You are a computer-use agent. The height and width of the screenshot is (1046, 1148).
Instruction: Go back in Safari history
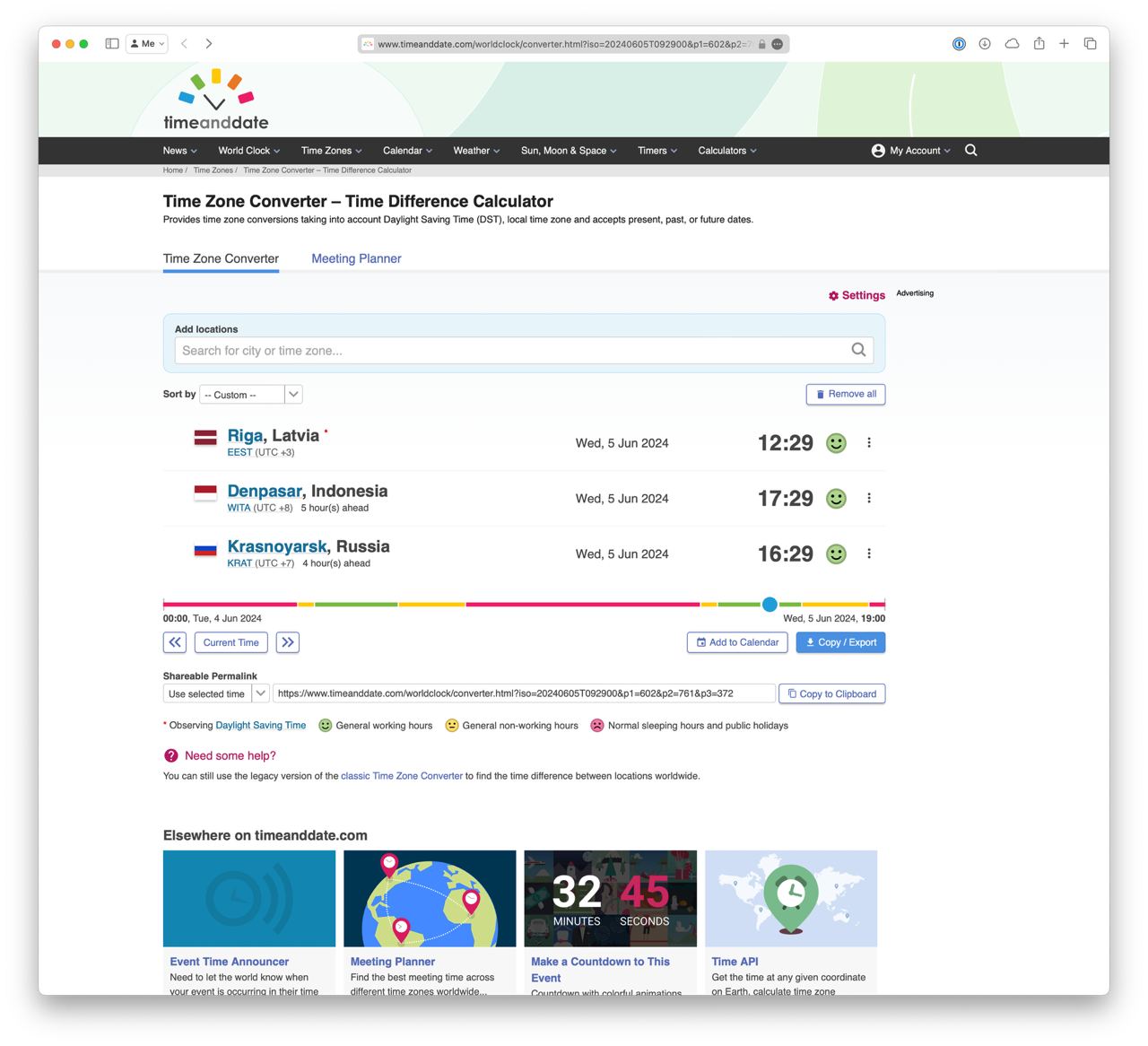184,43
